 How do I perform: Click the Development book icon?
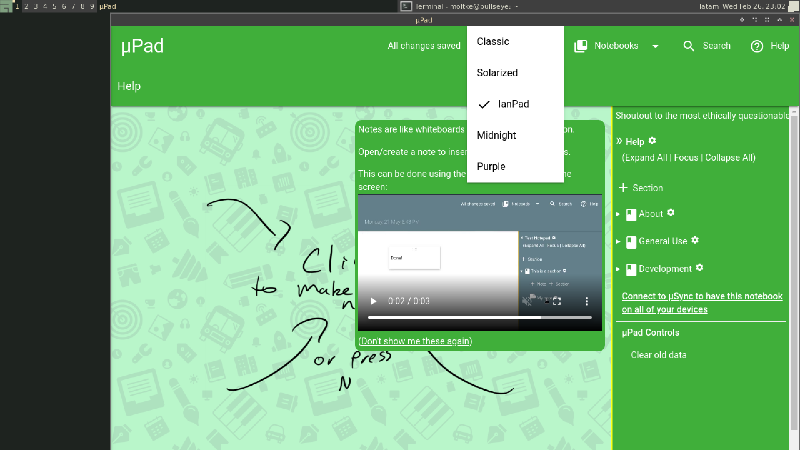(x=631, y=269)
